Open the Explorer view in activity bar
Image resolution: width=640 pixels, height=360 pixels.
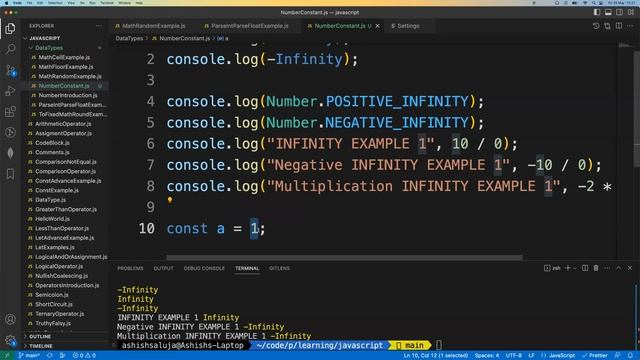(x=10, y=28)
